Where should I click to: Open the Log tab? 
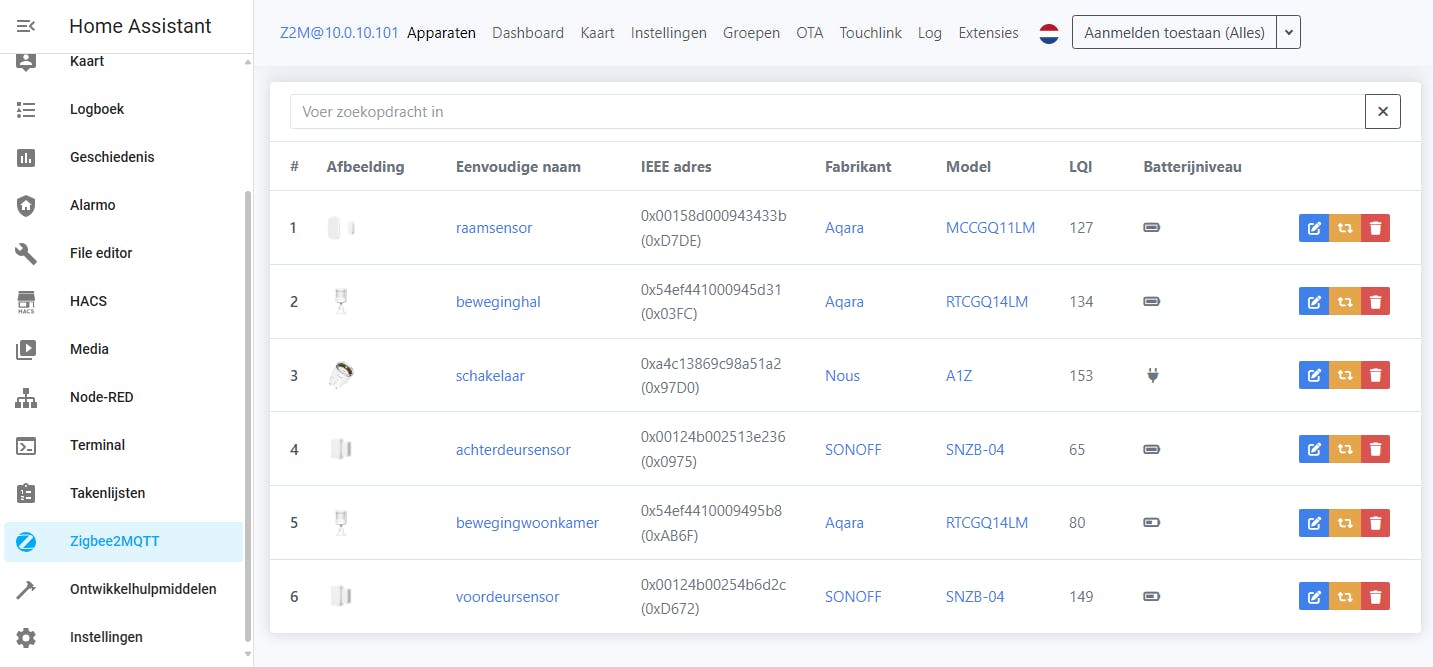point(930,33)
